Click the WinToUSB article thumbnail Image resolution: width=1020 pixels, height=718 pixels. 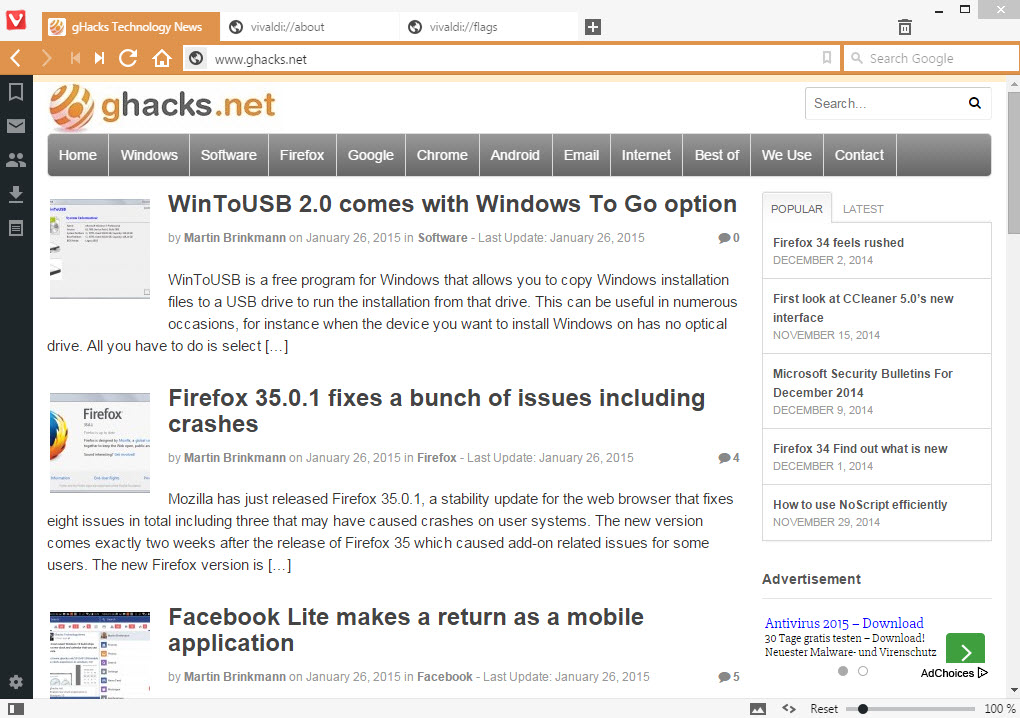coord(100,249)
